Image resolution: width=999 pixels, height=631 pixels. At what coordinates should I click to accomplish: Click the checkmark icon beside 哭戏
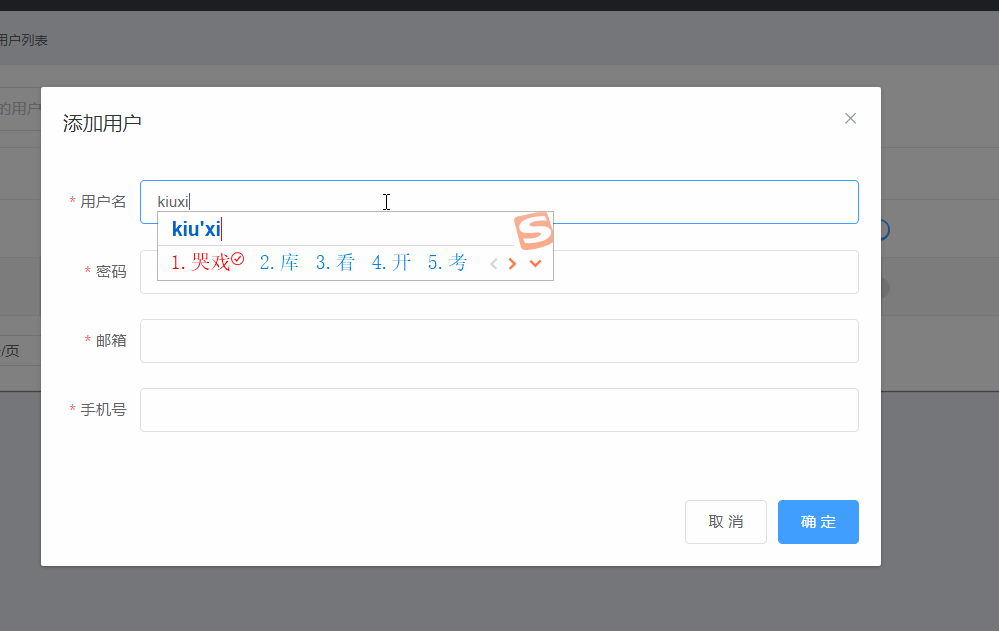pyautogui.click(x=238, y=259)
